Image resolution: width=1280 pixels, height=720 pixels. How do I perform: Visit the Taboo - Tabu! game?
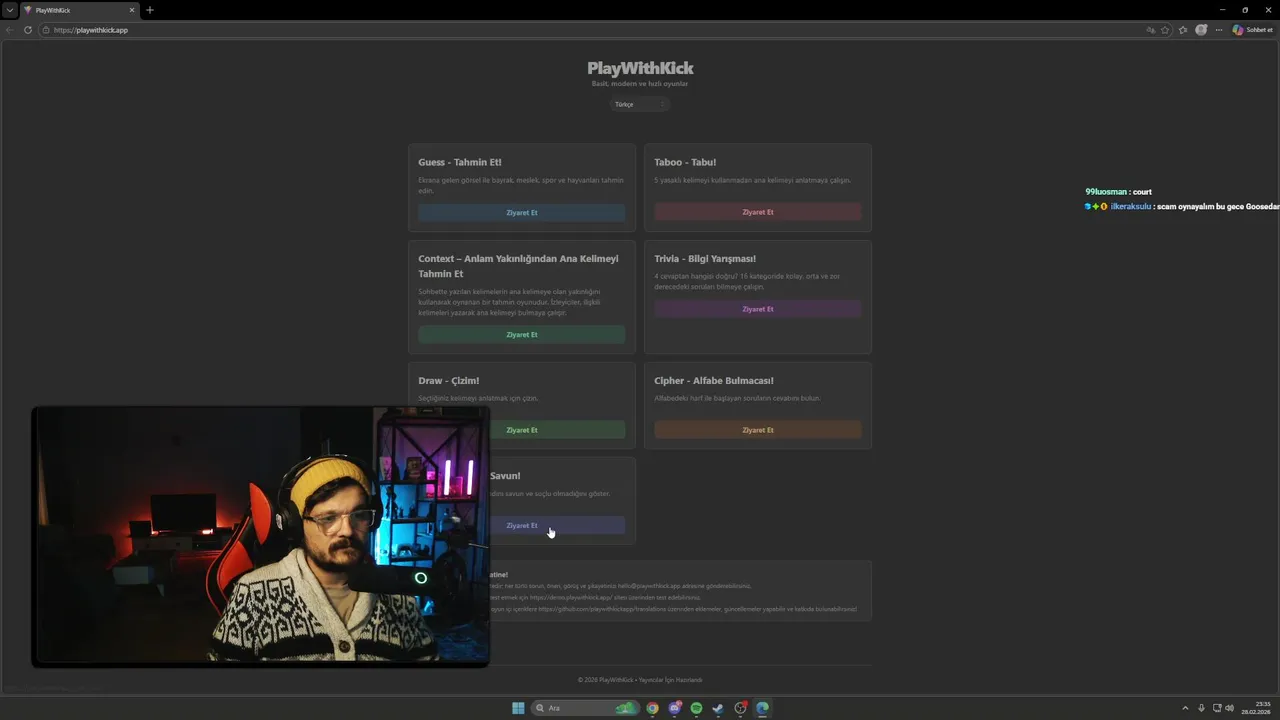point(758,212)
